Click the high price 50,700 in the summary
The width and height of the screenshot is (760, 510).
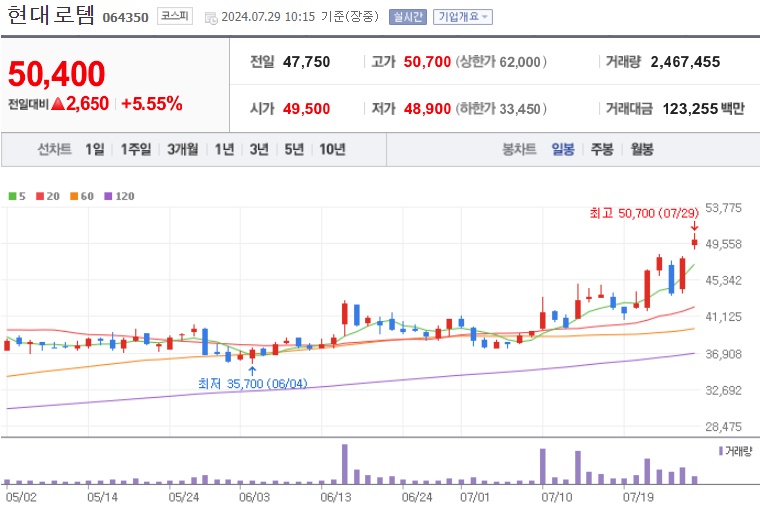[x=427, y=62]
